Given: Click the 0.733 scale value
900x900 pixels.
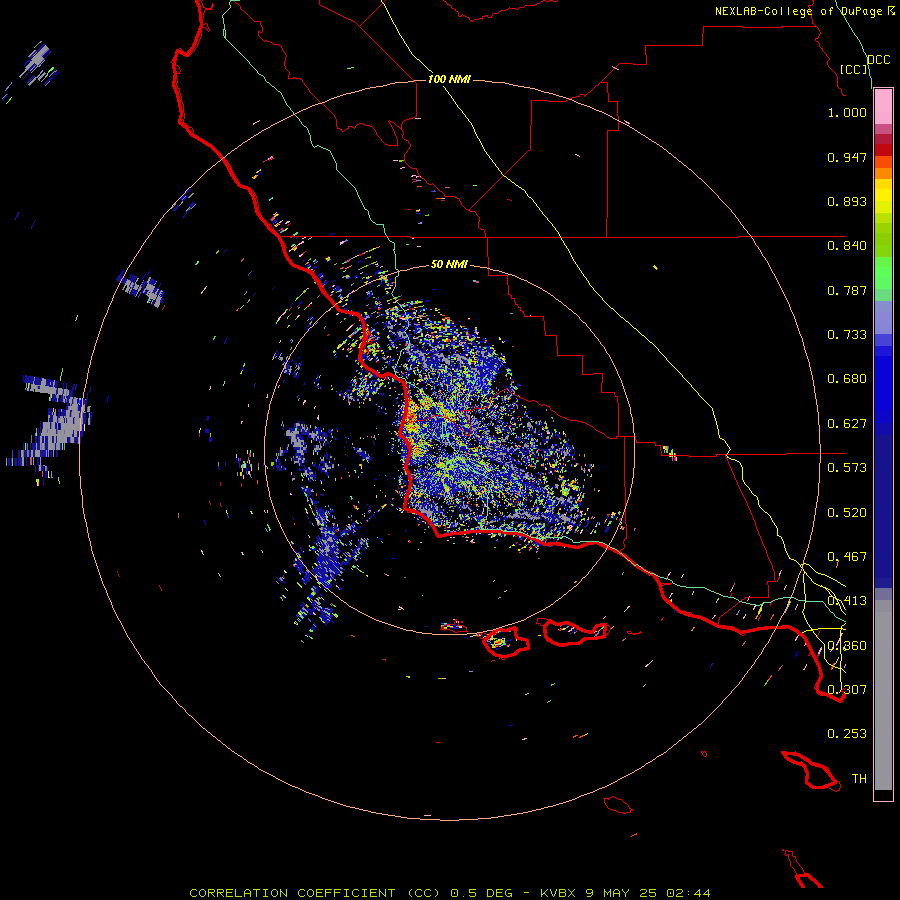Looking at the screenshot, I should click(847, 335).
